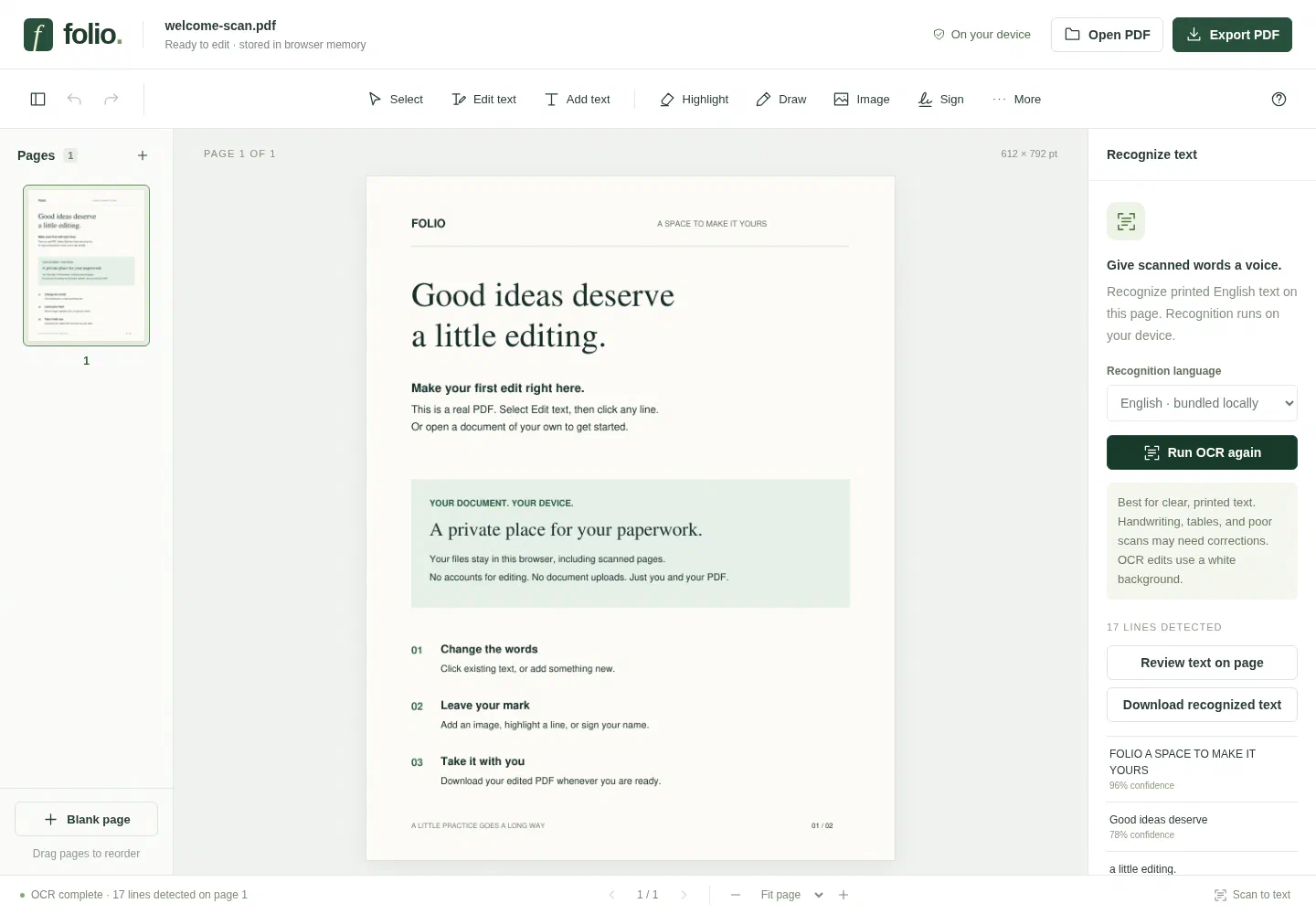The width and height of the screenshot is (1316, 914).
Task: Open the Recognition language dropdown
Action: 1202,403
